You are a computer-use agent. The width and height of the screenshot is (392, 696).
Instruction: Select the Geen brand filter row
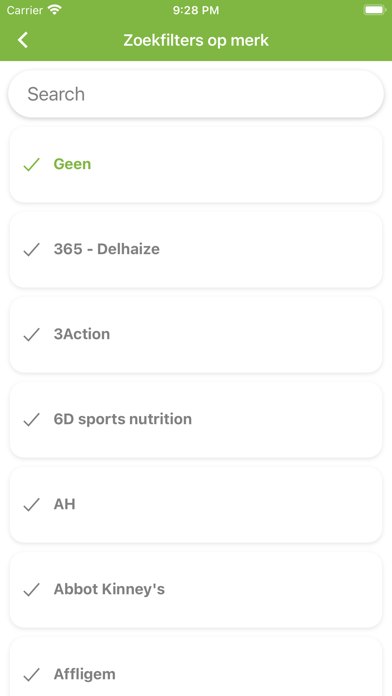196,165
